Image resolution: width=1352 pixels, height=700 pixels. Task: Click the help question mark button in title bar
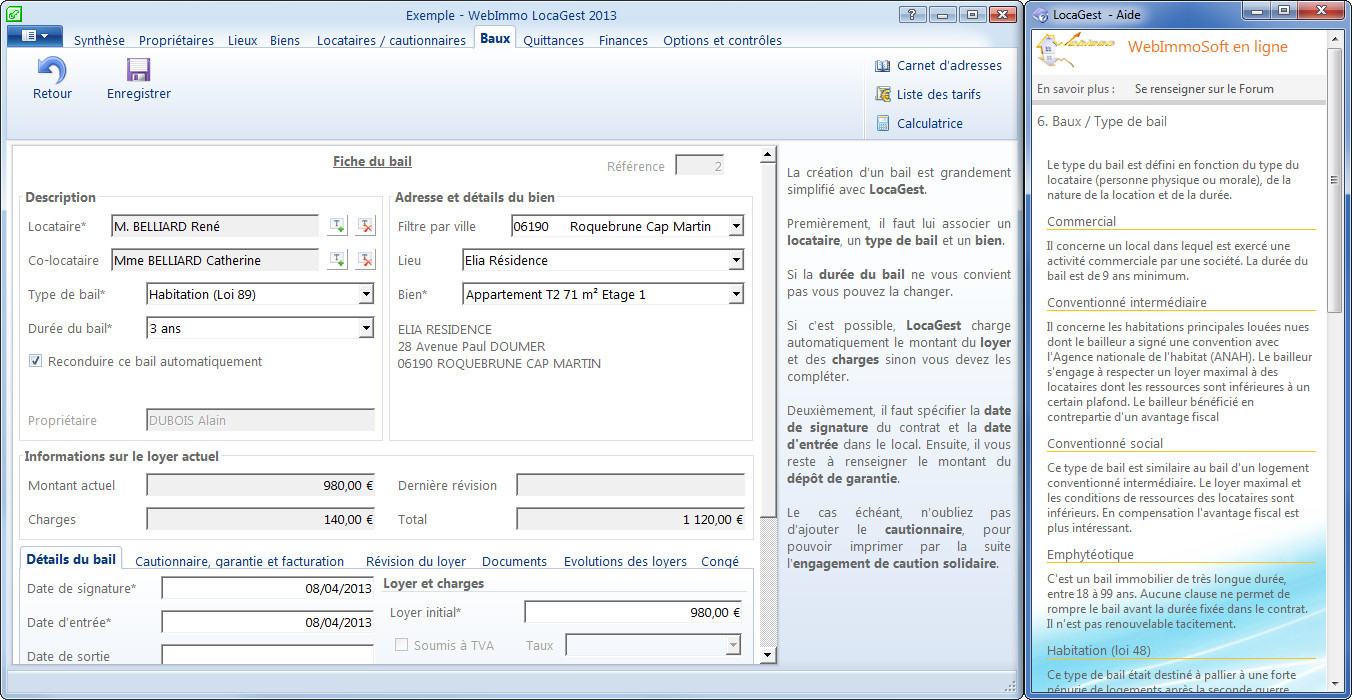pos(912,14)
